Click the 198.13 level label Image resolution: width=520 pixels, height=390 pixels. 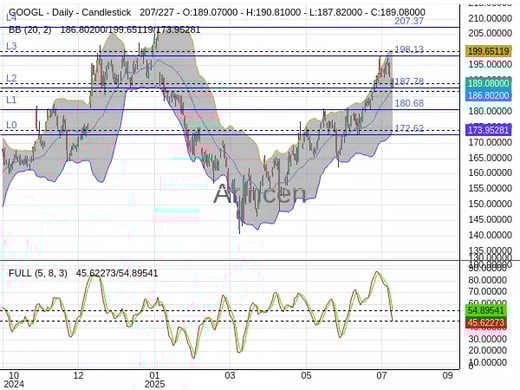[x=409, y=49]
